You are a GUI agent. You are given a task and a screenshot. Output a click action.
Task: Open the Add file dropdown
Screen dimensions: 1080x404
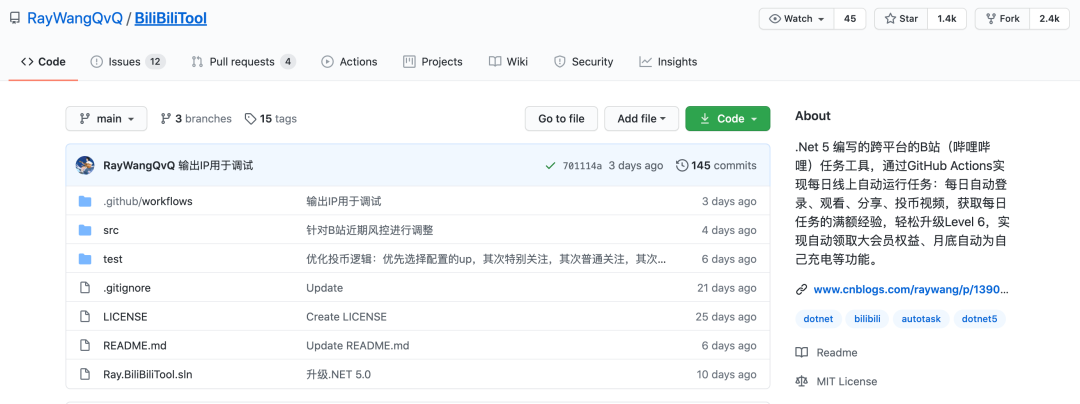pyautogui.click(x=641, y=118)
